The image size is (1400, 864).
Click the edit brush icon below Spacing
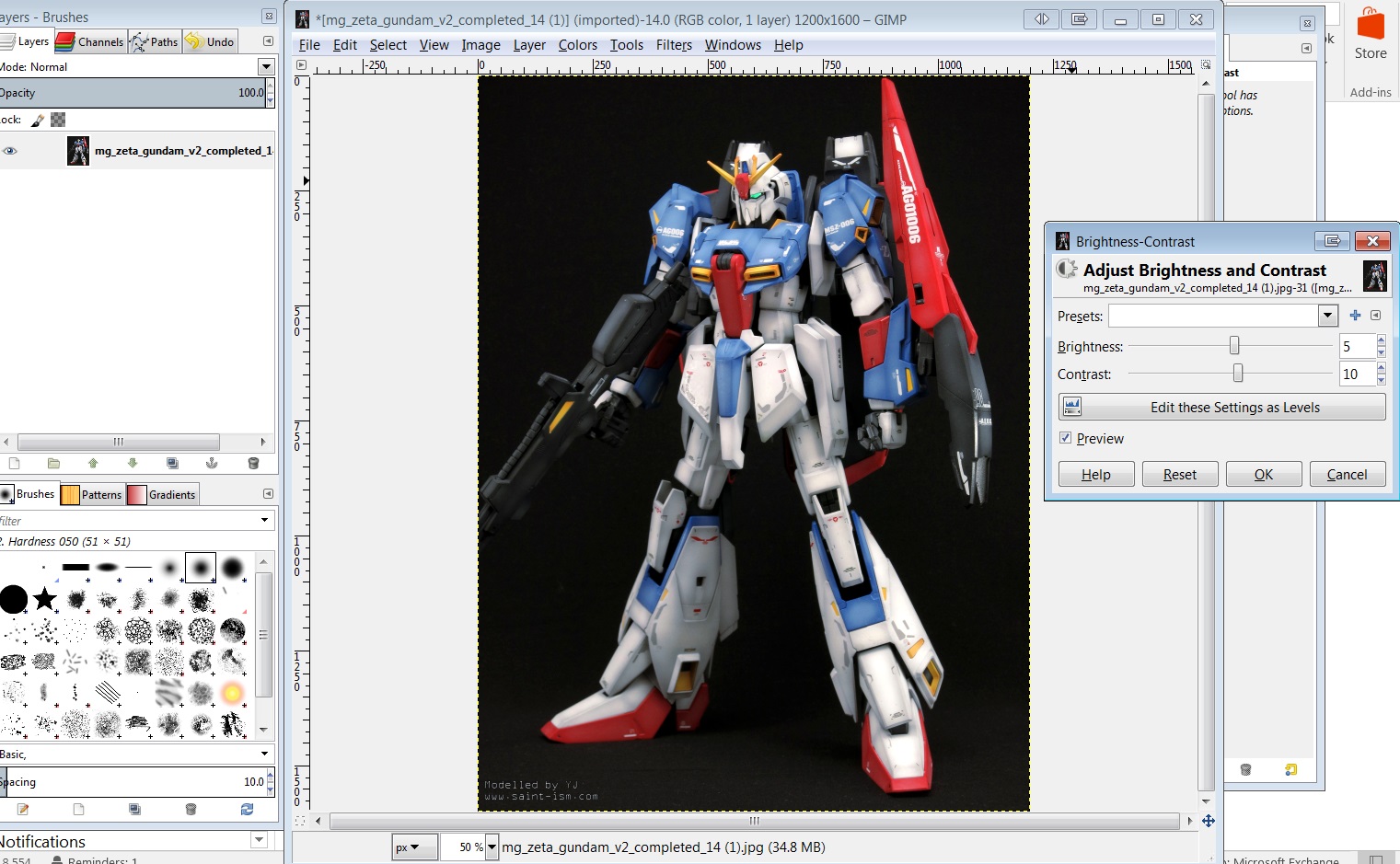pos(23,810)
